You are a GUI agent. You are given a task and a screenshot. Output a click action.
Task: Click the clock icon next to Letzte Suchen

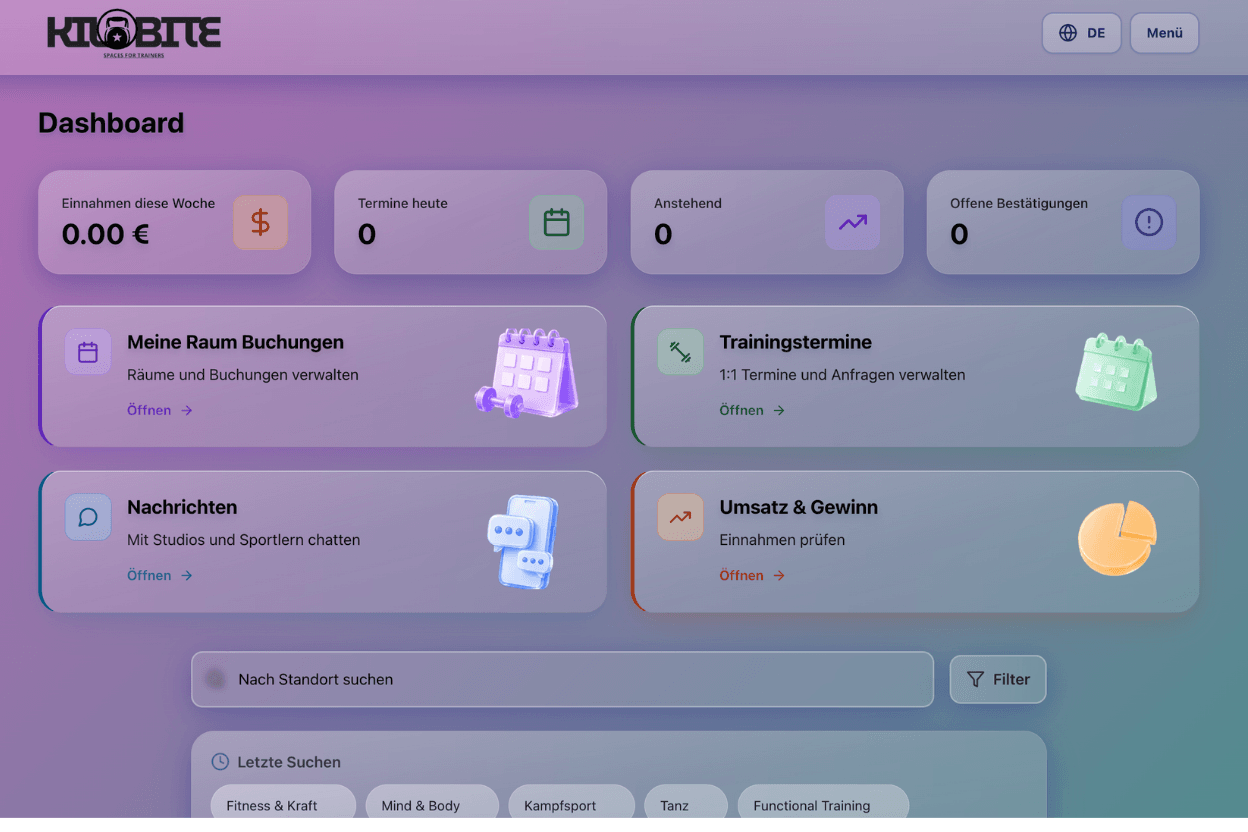tap(220, 762)
